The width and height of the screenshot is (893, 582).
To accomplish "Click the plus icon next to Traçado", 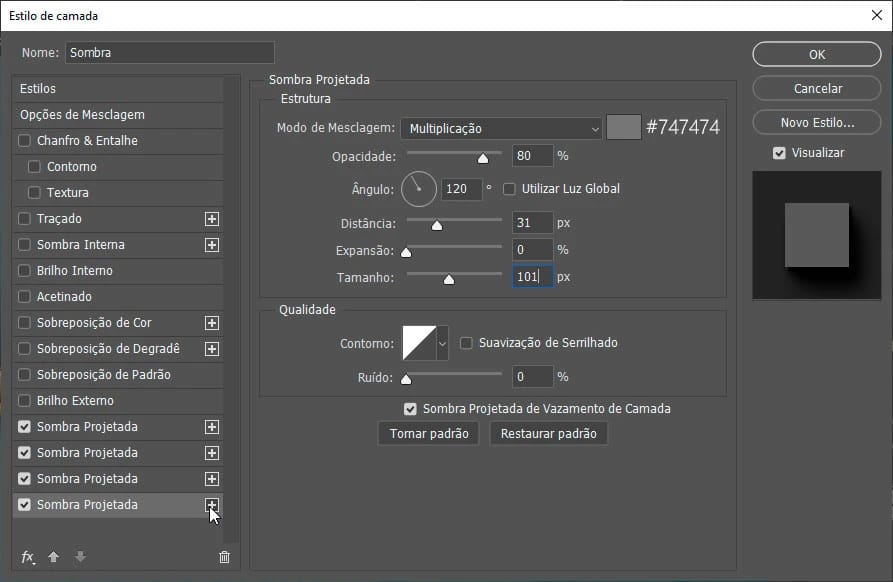I will point(211,218).
